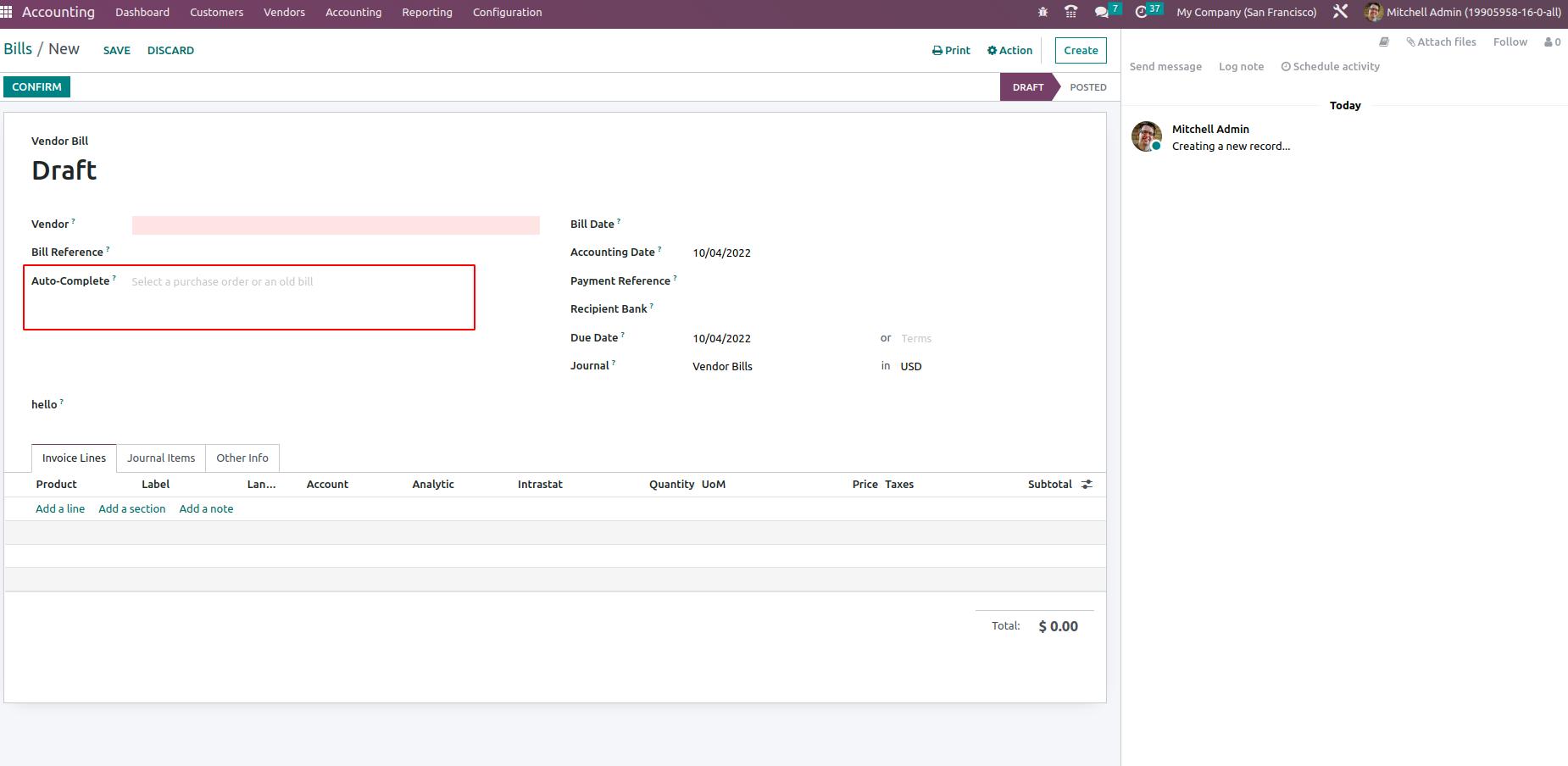Open the Accounting menu item

coord(353,12)
